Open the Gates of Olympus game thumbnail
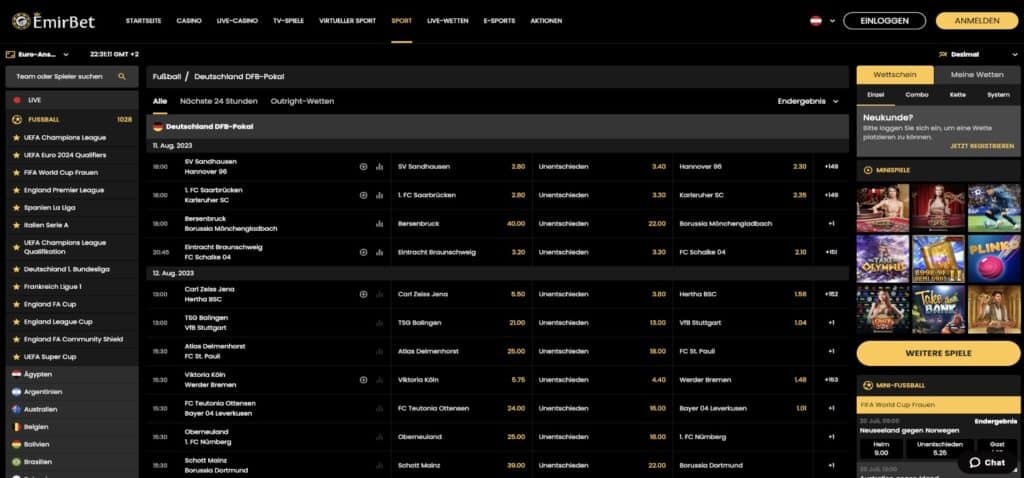Image resolution: width=1024 pixels, height=478 pixels. (883, 259)
